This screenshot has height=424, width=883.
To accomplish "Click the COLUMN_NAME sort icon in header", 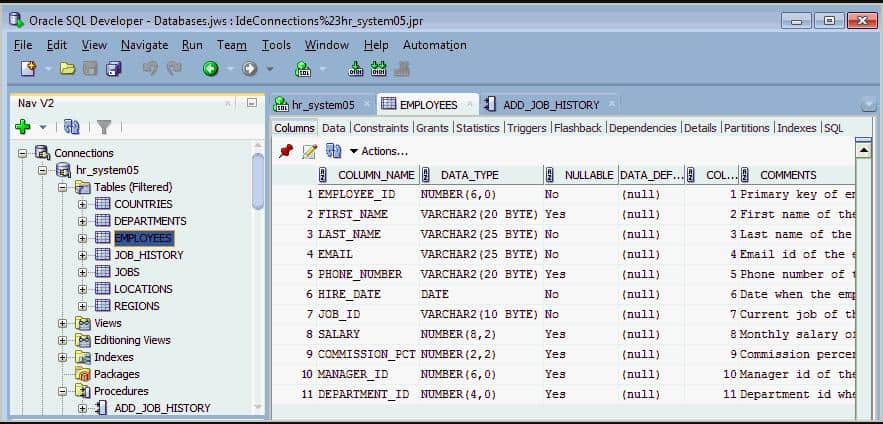I will 323,175.
